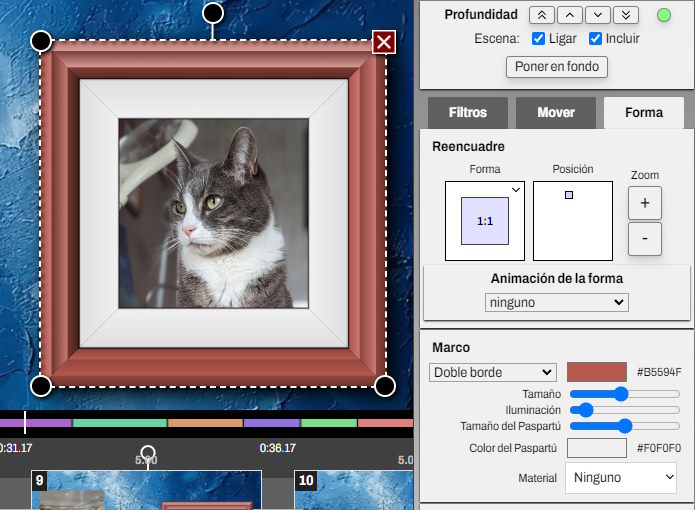Select slide 10 thumbnail in the timeline

coord(355,490)
